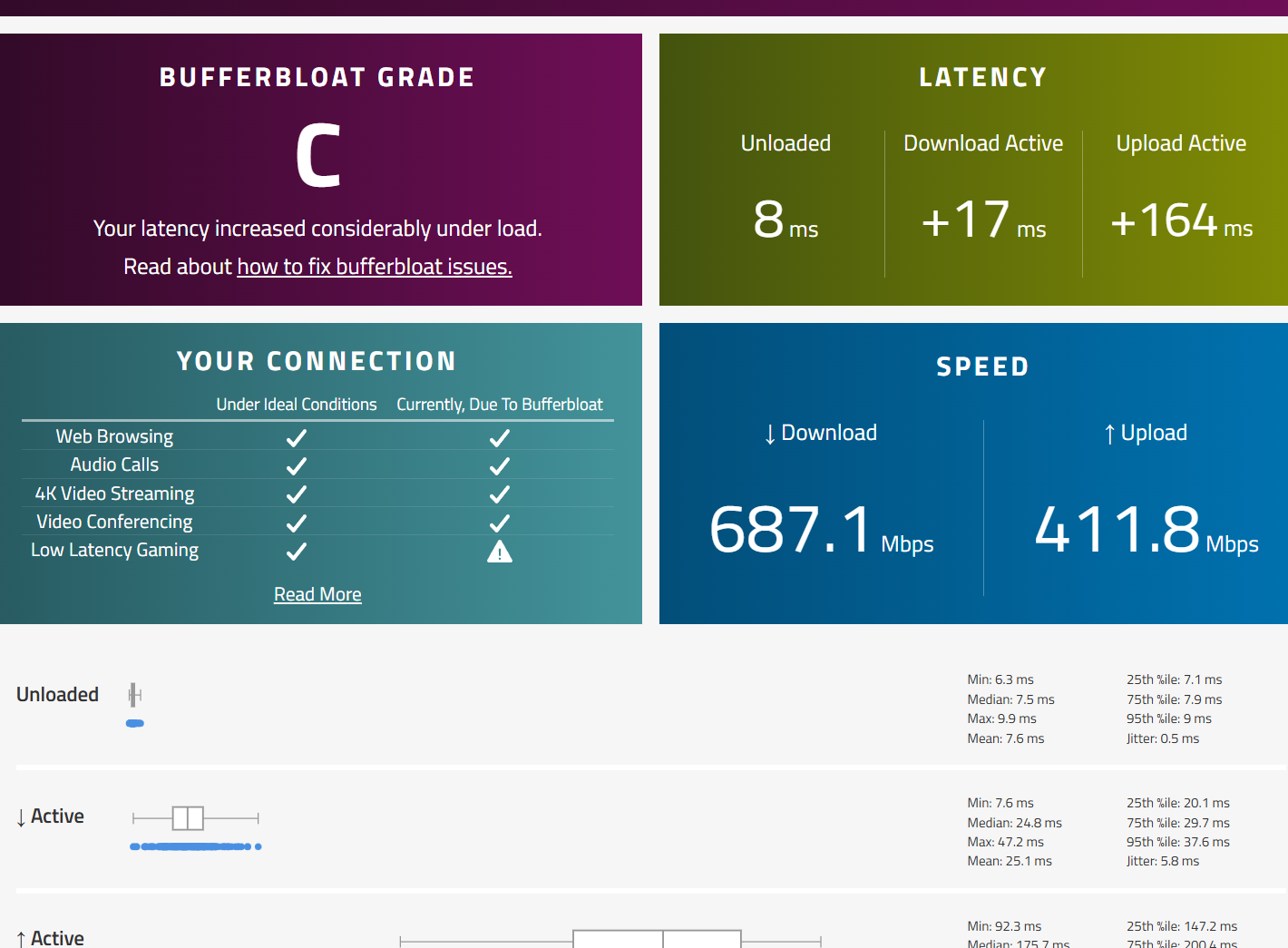Click the +17 ms download active latency
This screenshot has width=1288, height=948.
coord(983,220)
